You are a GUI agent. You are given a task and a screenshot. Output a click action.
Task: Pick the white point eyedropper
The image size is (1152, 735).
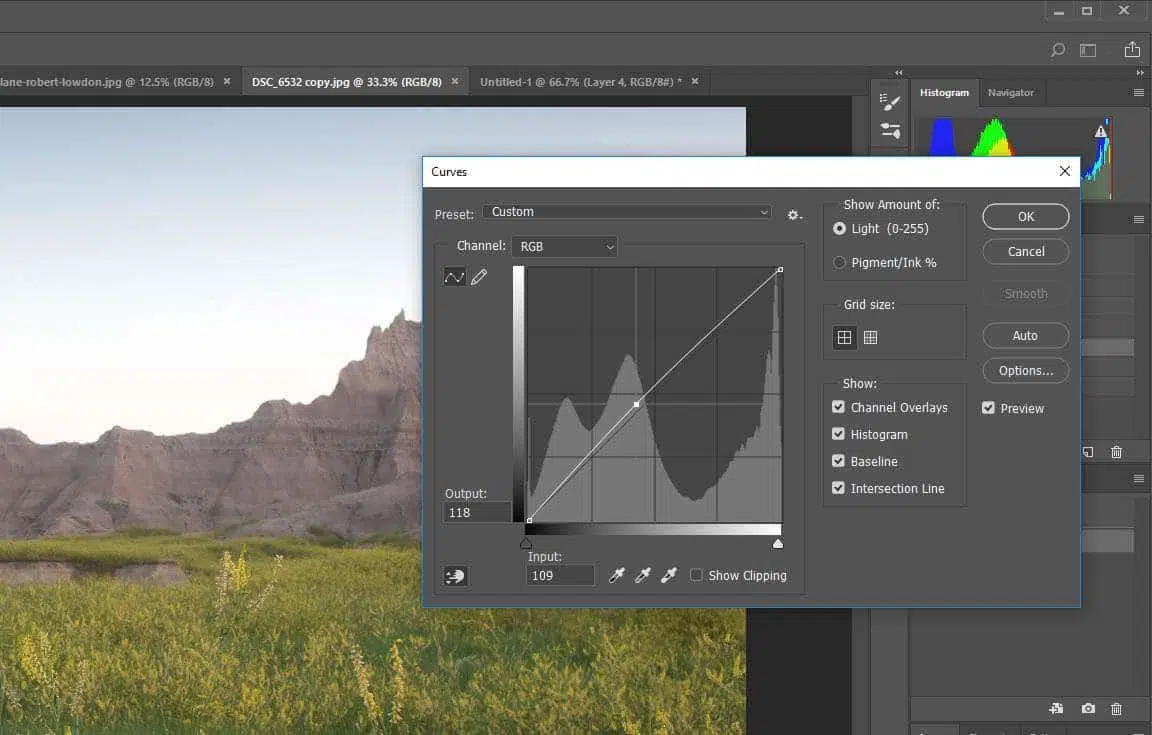click(x=669, y=575)
